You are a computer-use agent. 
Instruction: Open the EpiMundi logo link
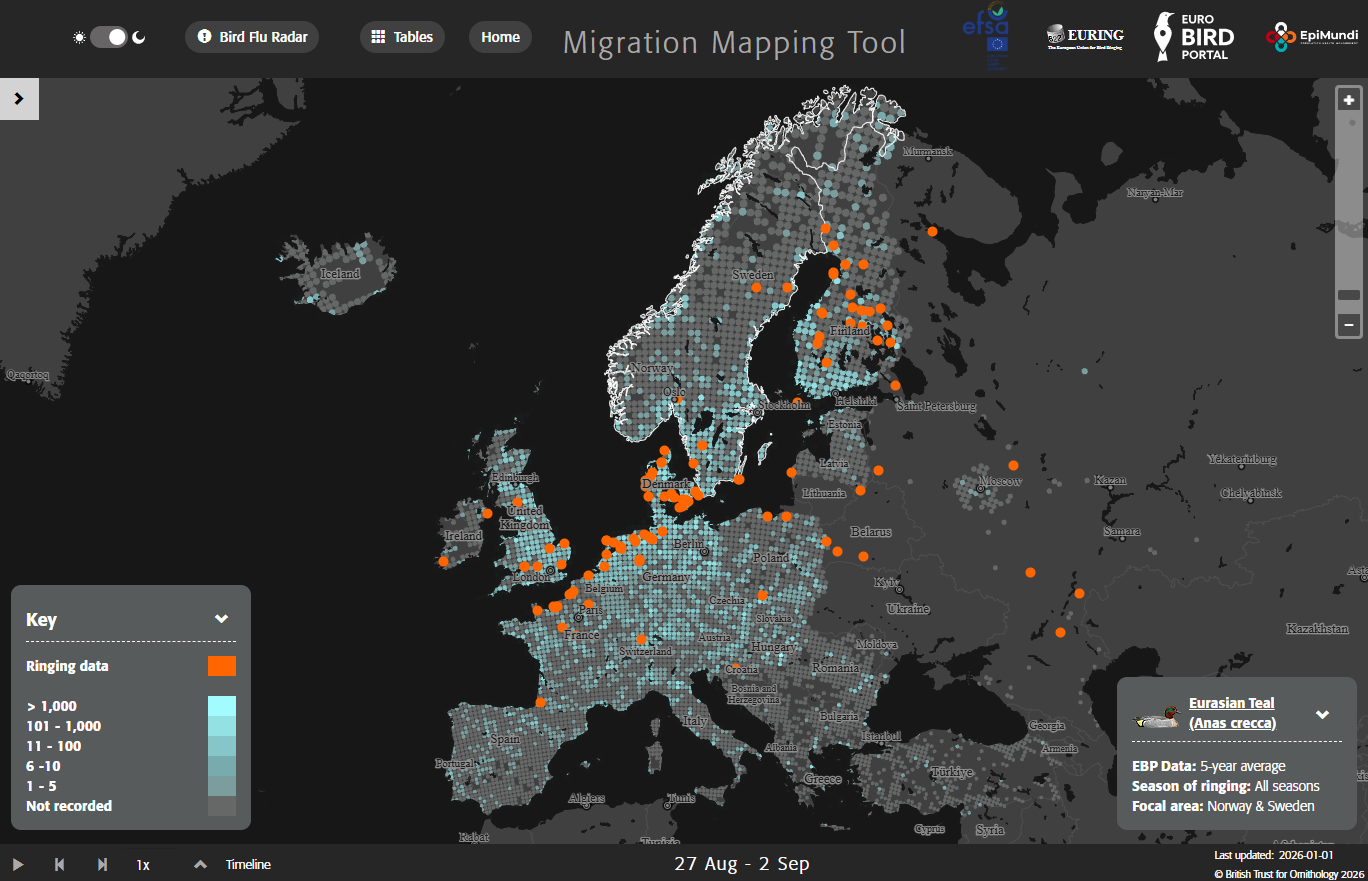click(x=1310, y=37)
